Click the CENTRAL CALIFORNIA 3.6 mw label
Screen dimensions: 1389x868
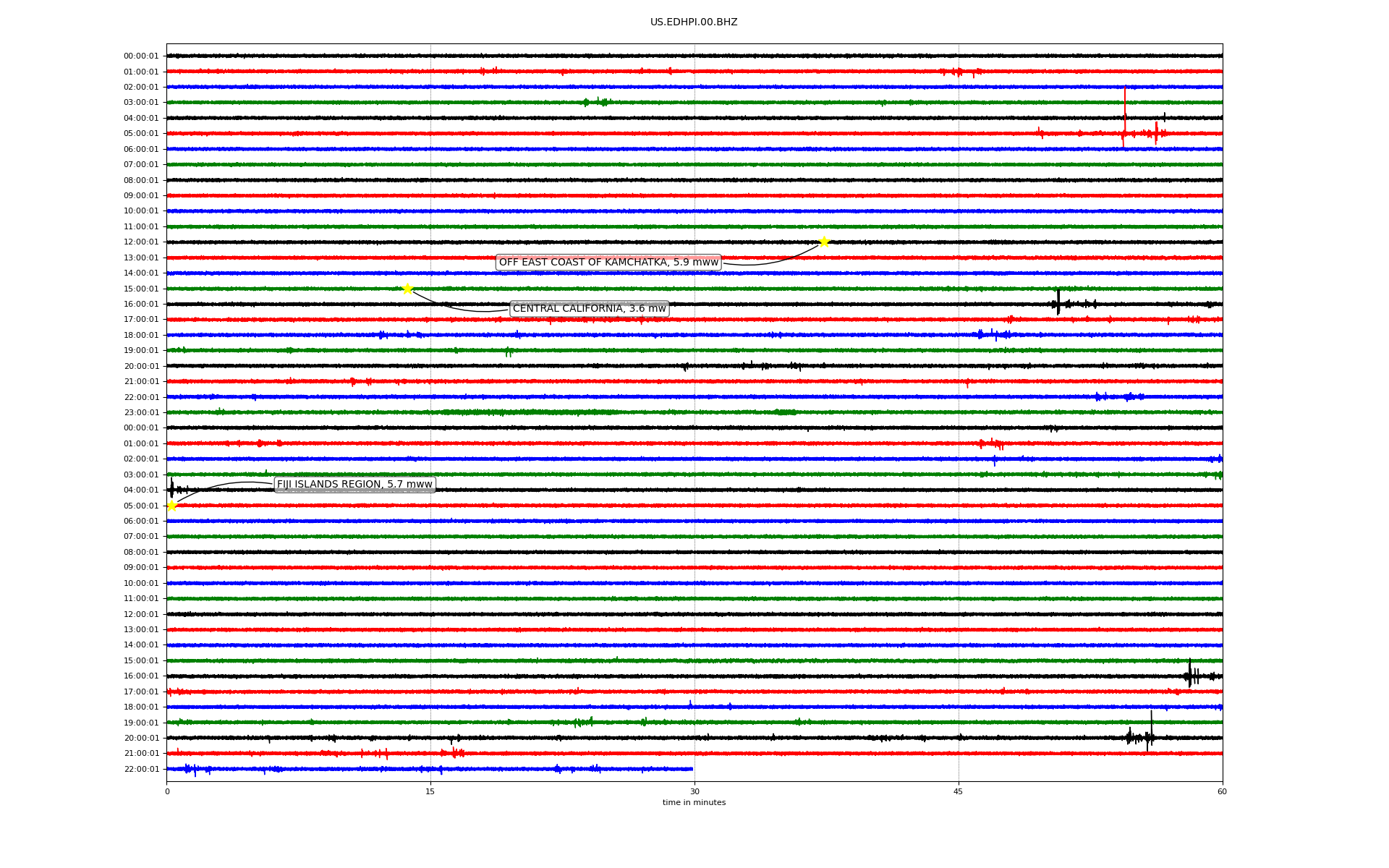(589, 309)
